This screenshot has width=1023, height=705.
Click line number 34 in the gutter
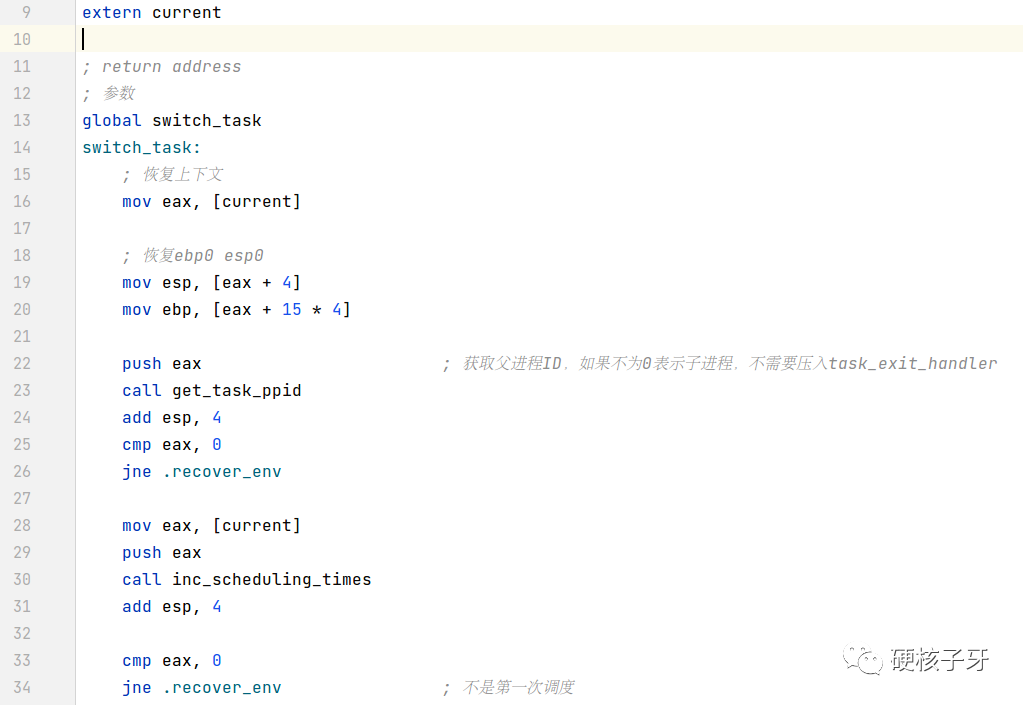click(x=22, y=687)
